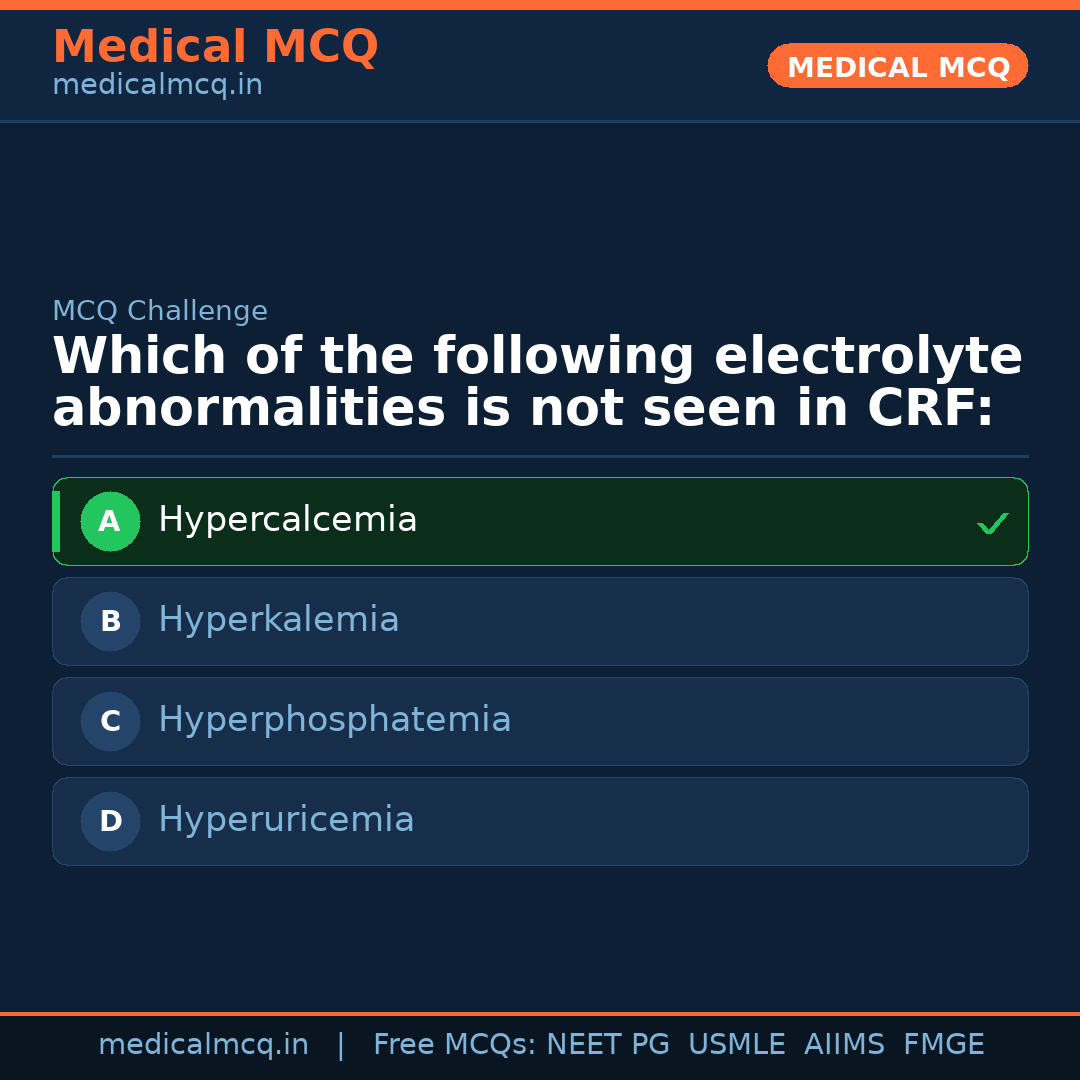1080x1080 pixels.
Task: Click the question text about CRF
Action: click(x=537, y=383)
